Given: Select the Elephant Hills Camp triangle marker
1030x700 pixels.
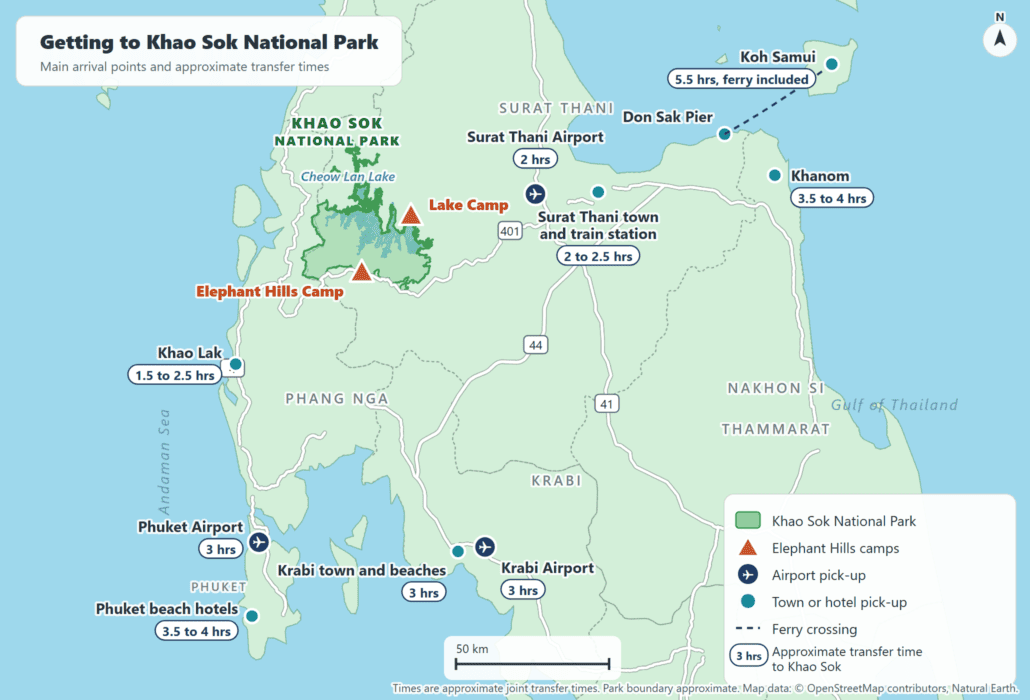Looking at the screenshot, I should click(361, 271).
